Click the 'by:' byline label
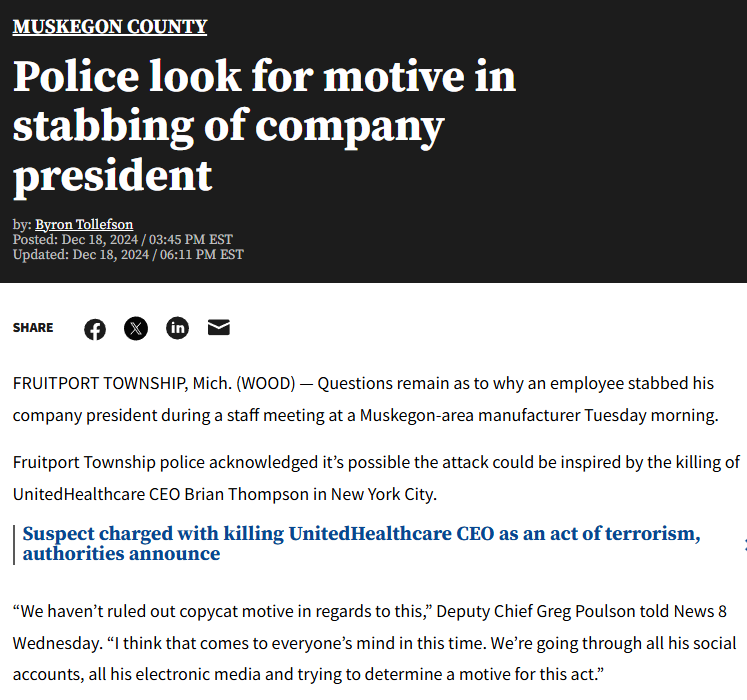 (x=22, y=224)
